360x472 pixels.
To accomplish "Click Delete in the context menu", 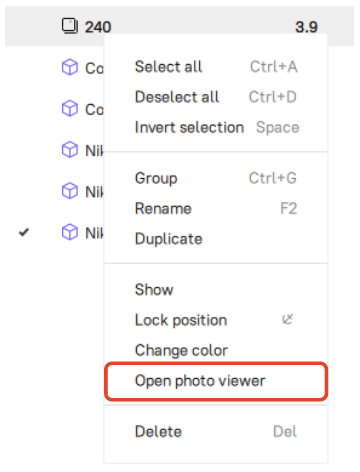I will click(x=216, y=432).
